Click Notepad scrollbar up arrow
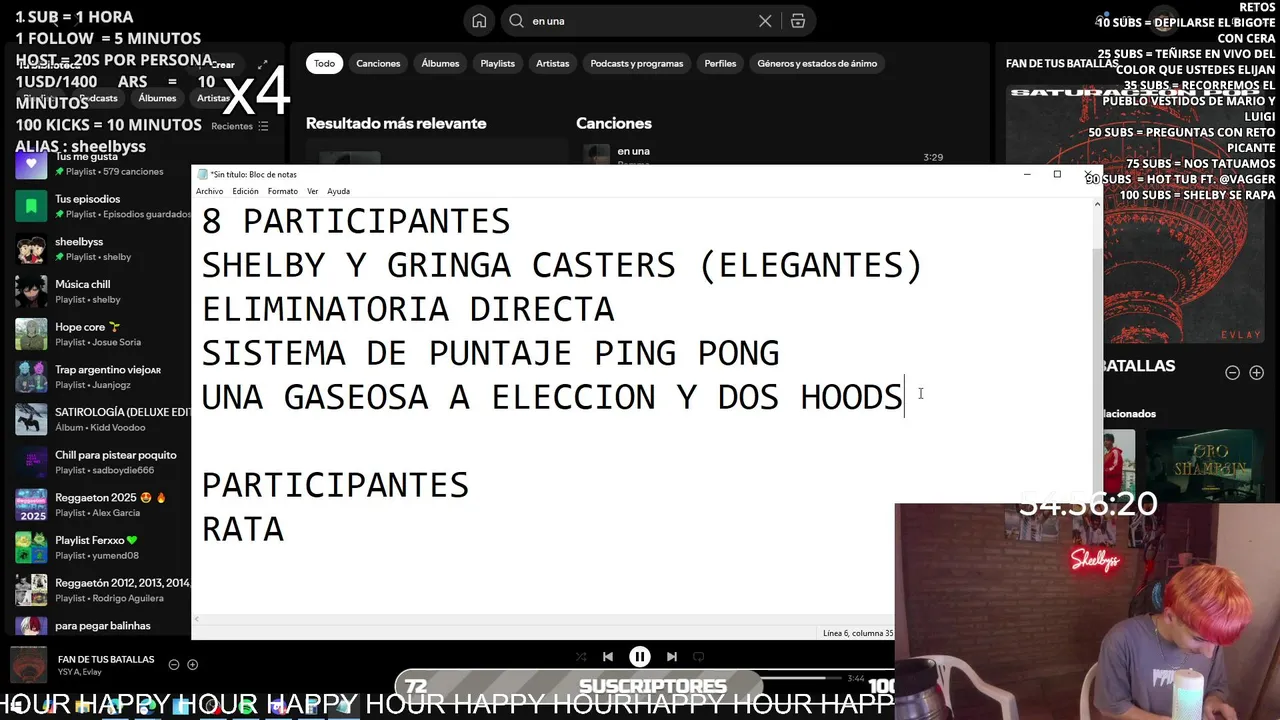The width and height of the screenshot is (1280, 720). point(1097,204)
